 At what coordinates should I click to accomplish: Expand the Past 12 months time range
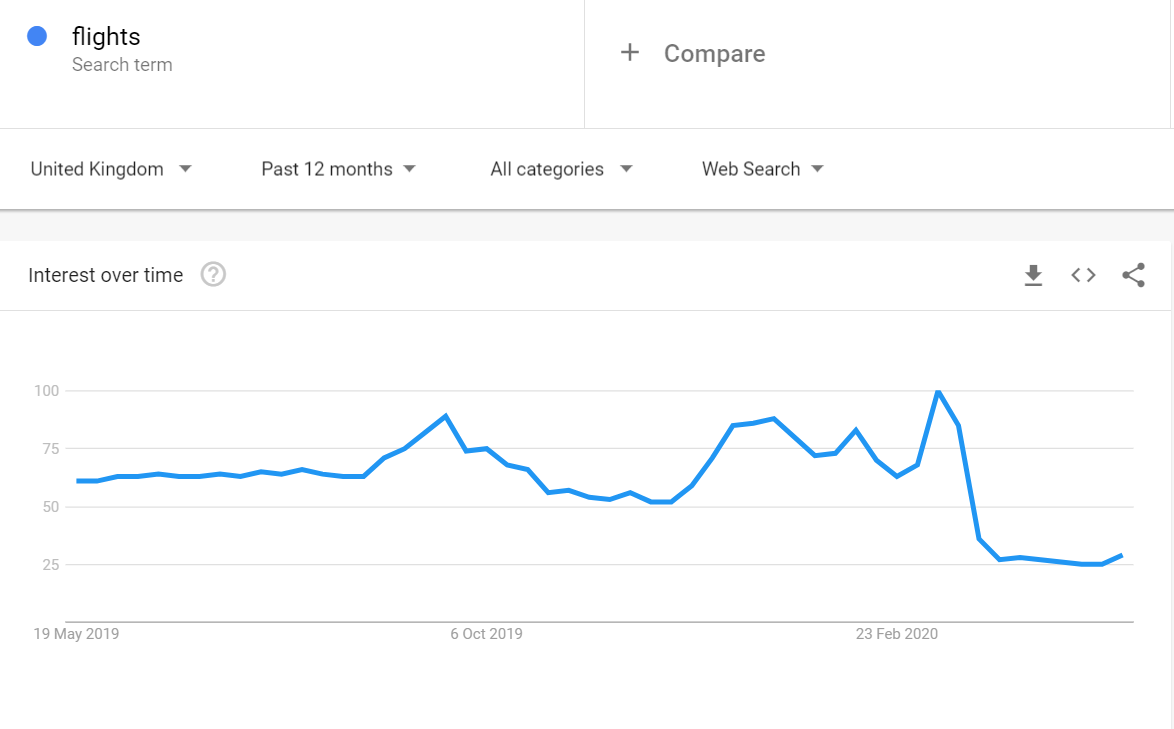(x=338, y=169)
